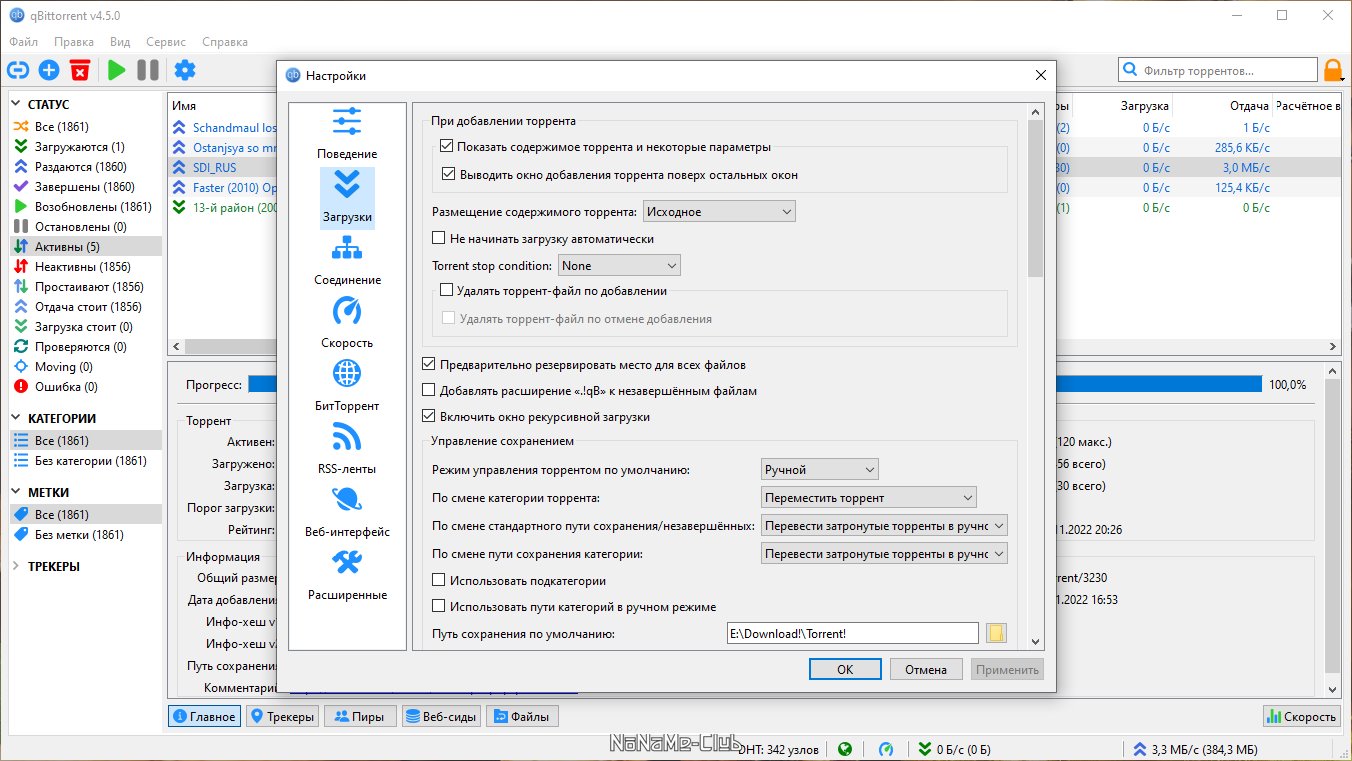Viewport: 1352px width, 761px height.
Task: Open the 'Размещение содержимого торрента' dropdown
Action: tap(718, 212)
